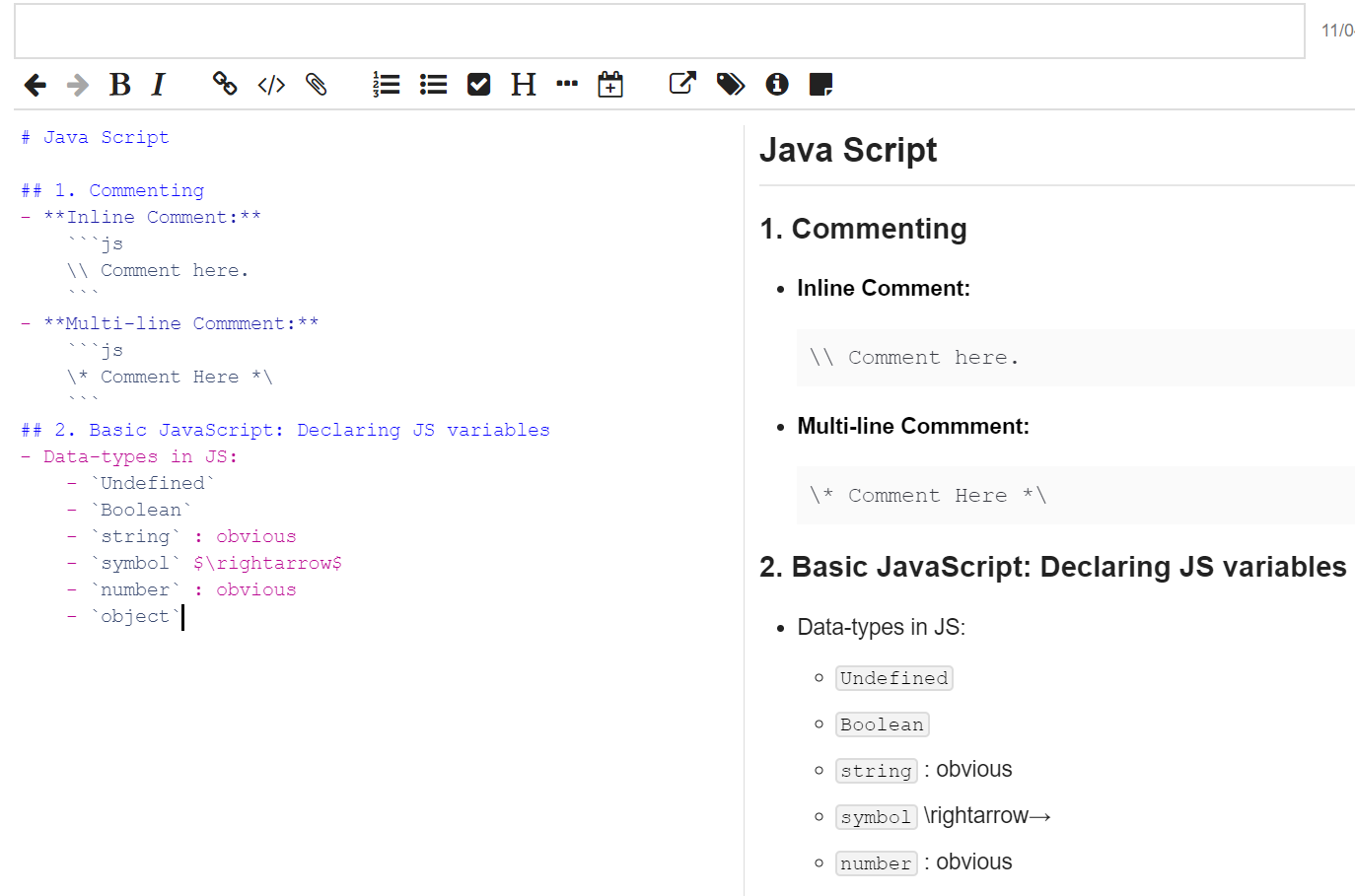Click 'Multi-line Commment:' in preview
Screen dimensions: 1355x896
(x=913, y=426)
